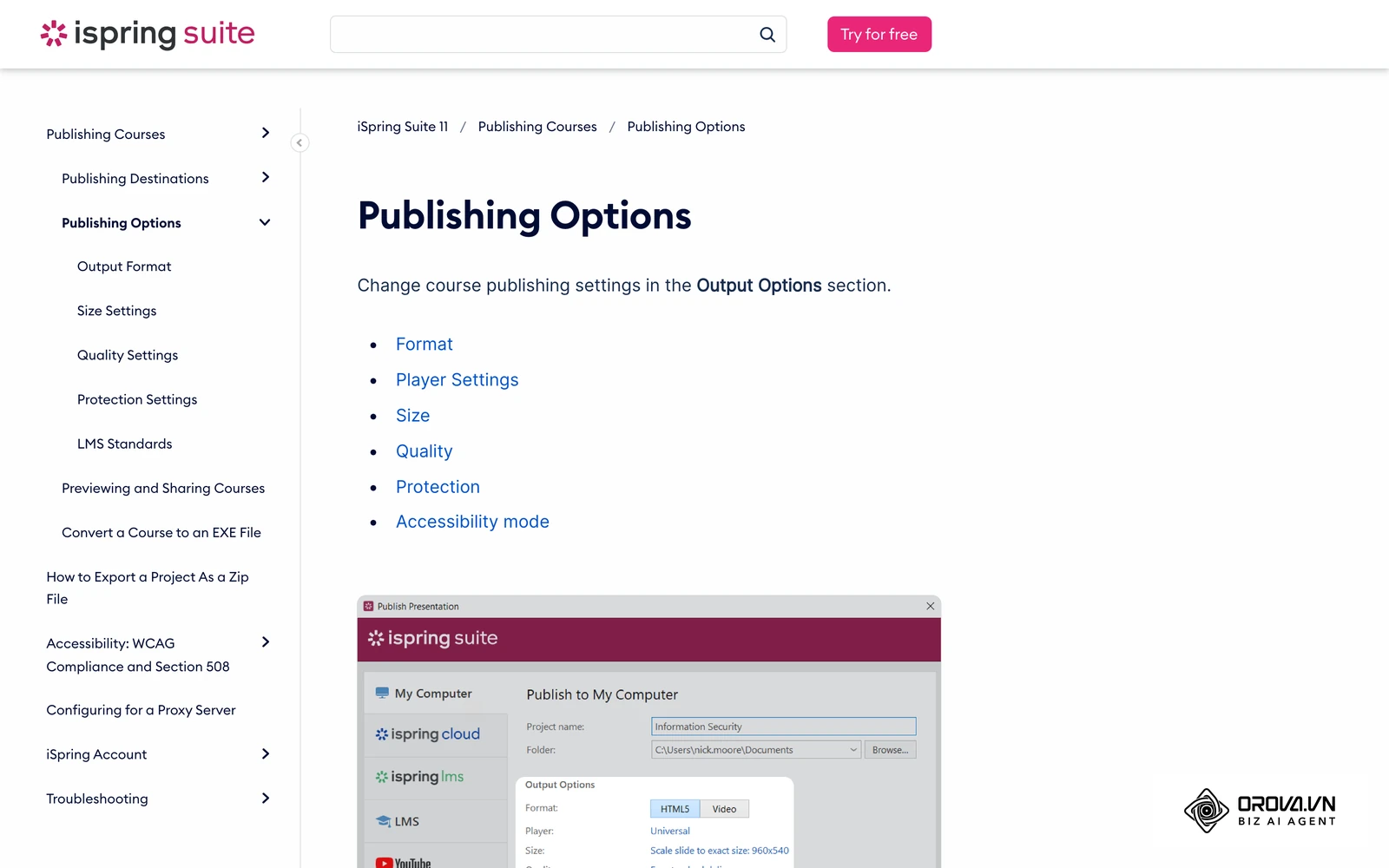1389x868 pixels.
Task: Click the iSpring Suite logo
Action: [x=148, y=34]
